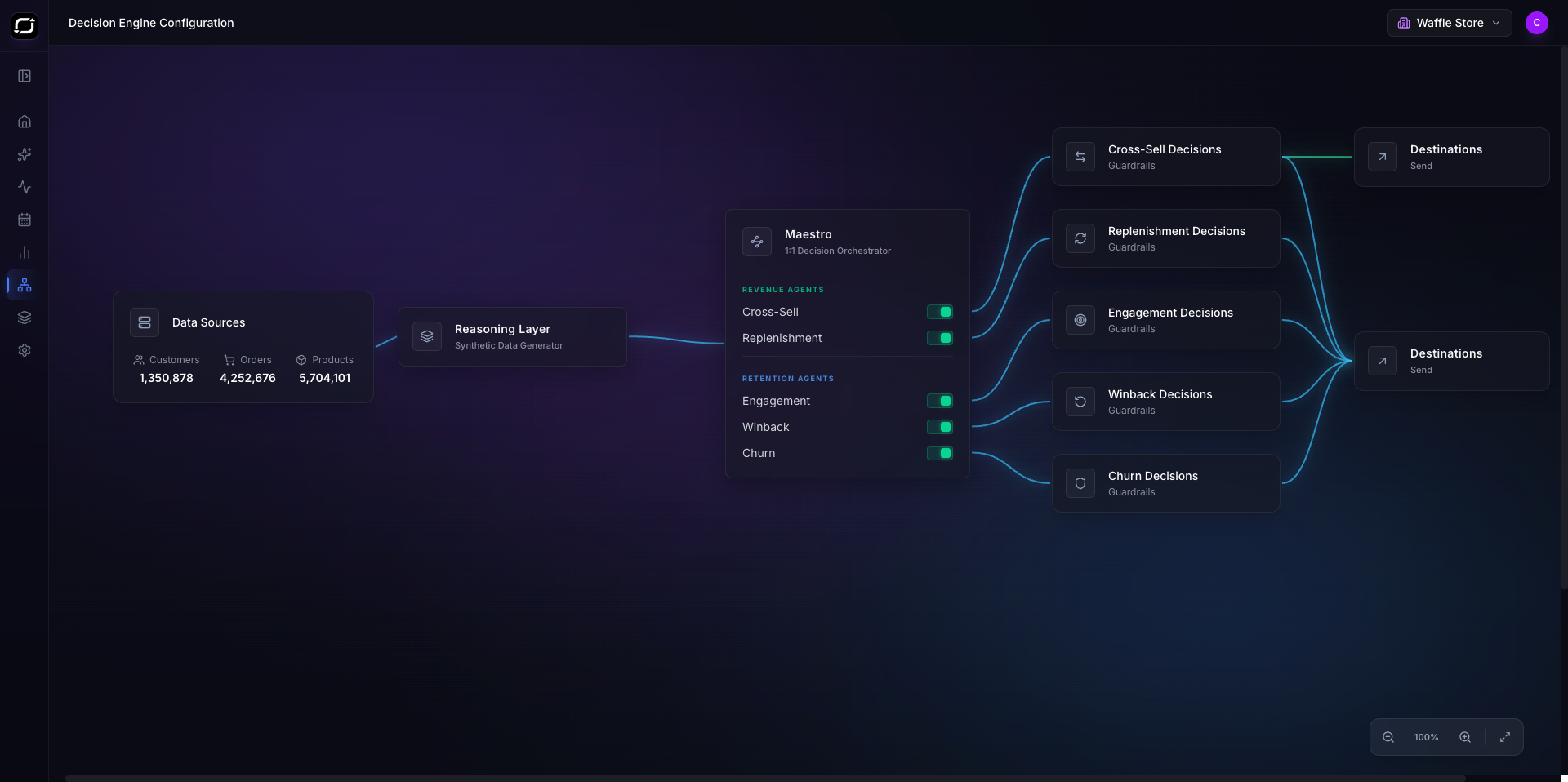
Task: Open the settings gear in sidebar
Action: coord(24,350)
